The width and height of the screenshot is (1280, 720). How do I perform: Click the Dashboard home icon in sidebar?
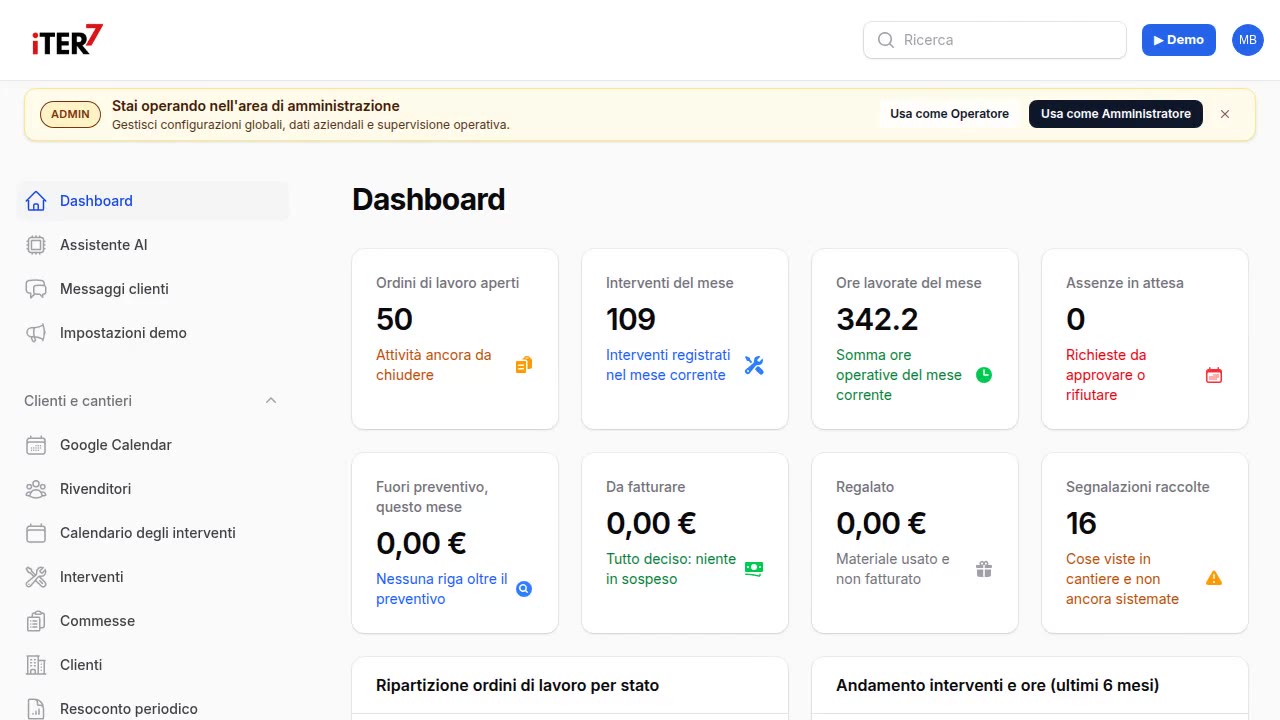(x=36, y=201)
